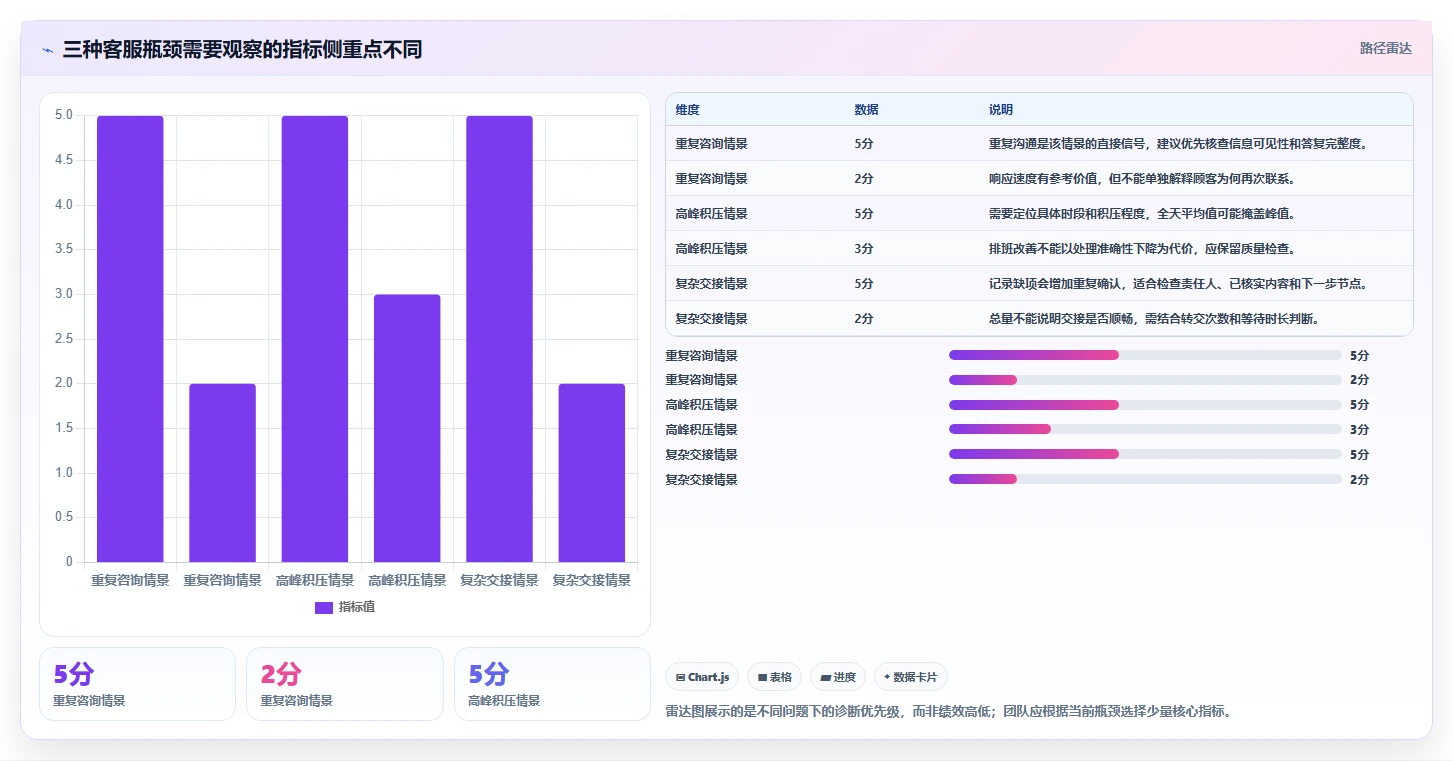Click the footnote starting 雷达图展示的是

[948, 712]
